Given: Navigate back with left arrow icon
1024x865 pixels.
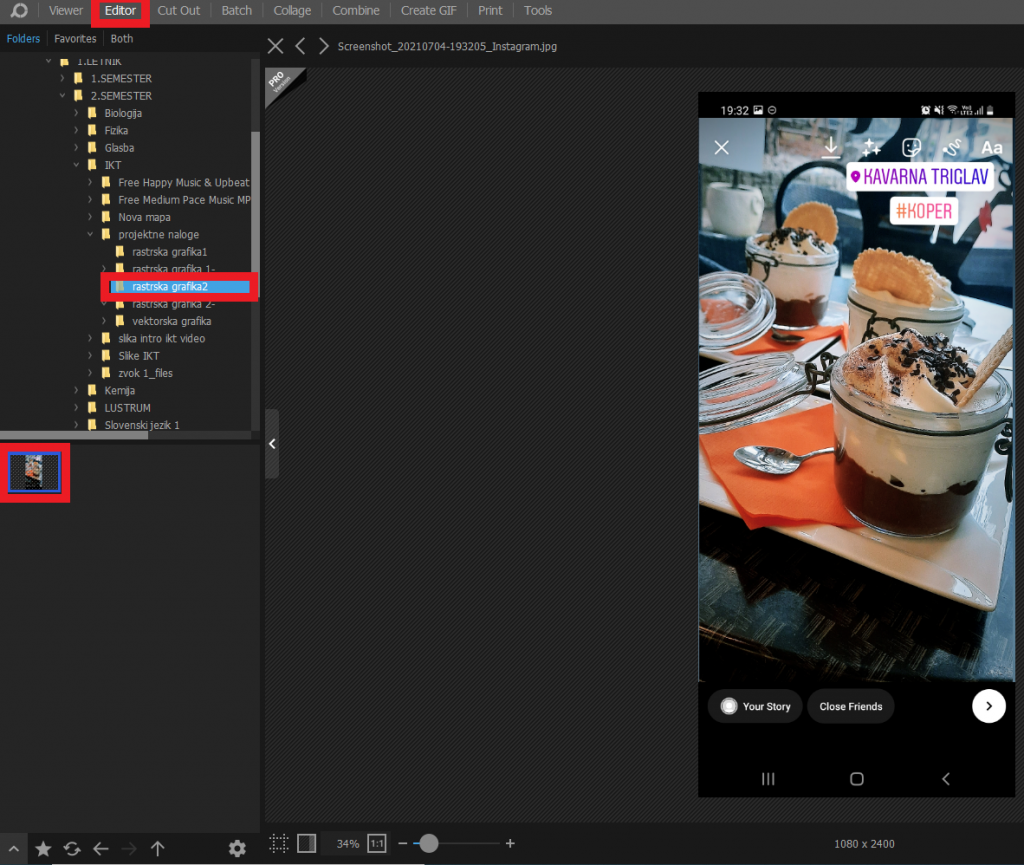Looking at the screenshot, I should pos(101,848).
